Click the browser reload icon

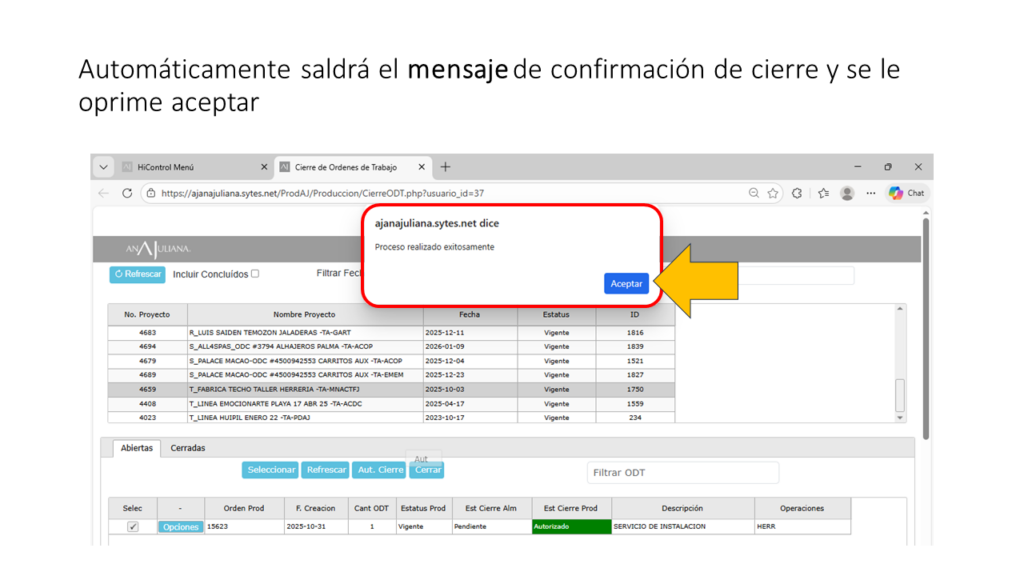point(127,193)
